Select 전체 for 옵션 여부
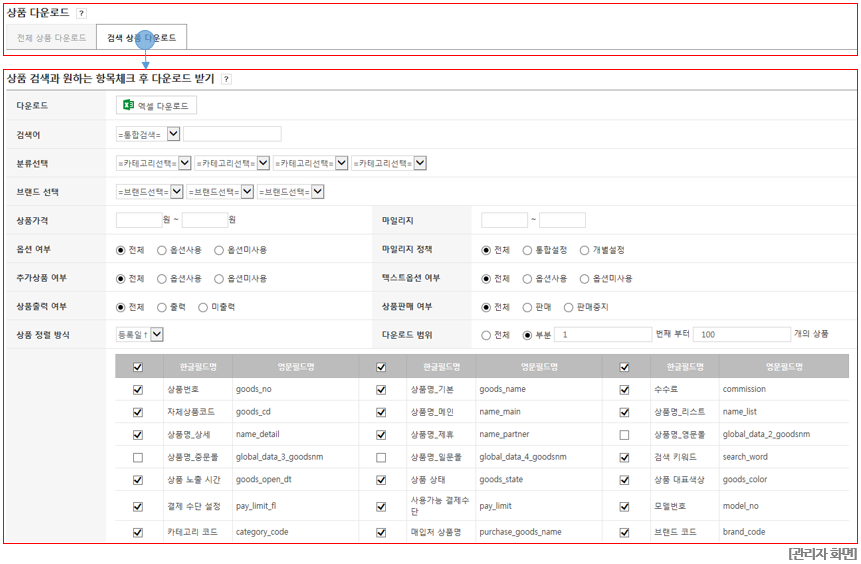The image size is (861, 564). click(120, 250)
